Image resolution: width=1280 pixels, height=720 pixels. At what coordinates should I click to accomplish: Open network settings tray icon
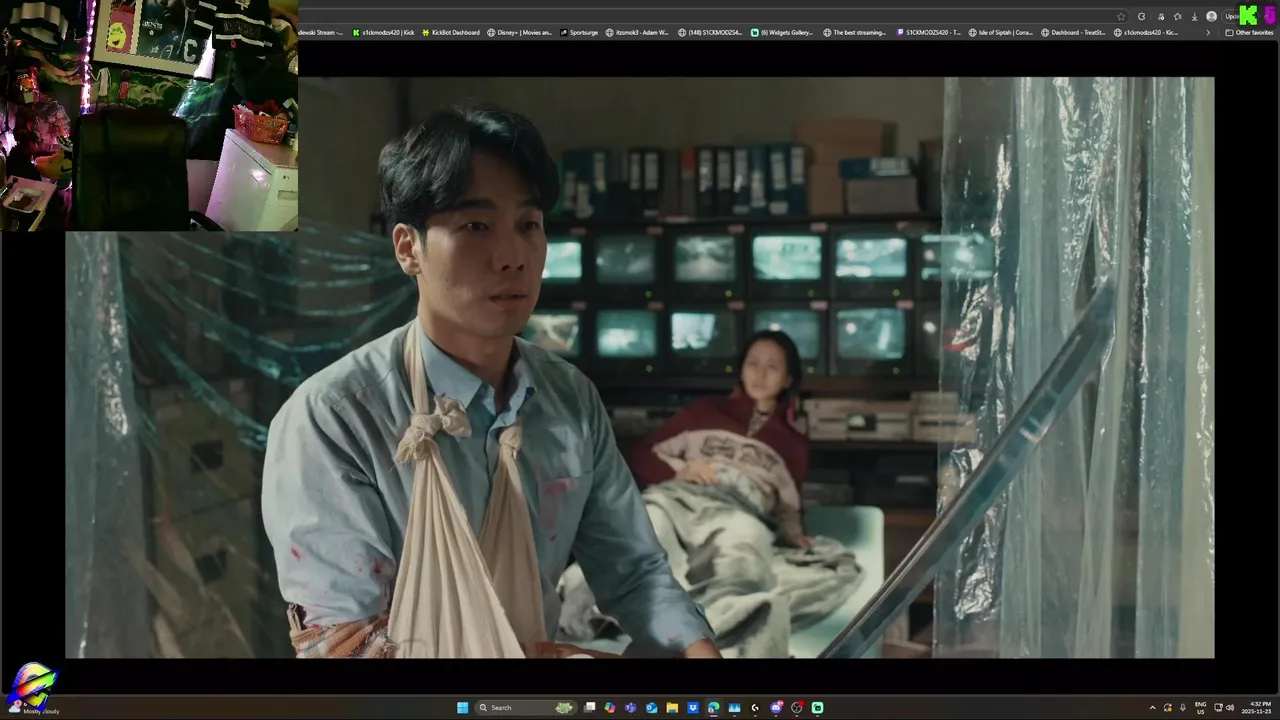point(1218,707)
